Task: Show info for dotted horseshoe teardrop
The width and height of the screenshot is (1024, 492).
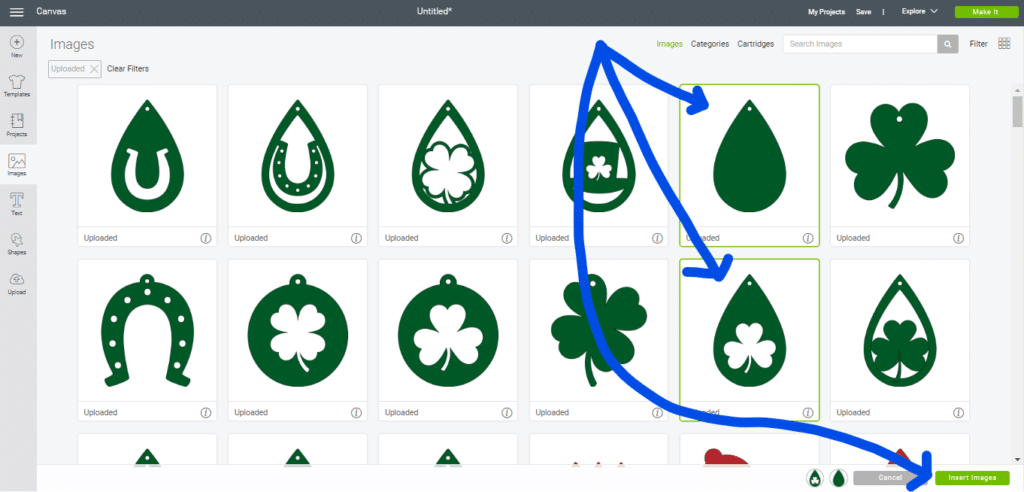Action: pyautogui.click(x=356, y=238)
